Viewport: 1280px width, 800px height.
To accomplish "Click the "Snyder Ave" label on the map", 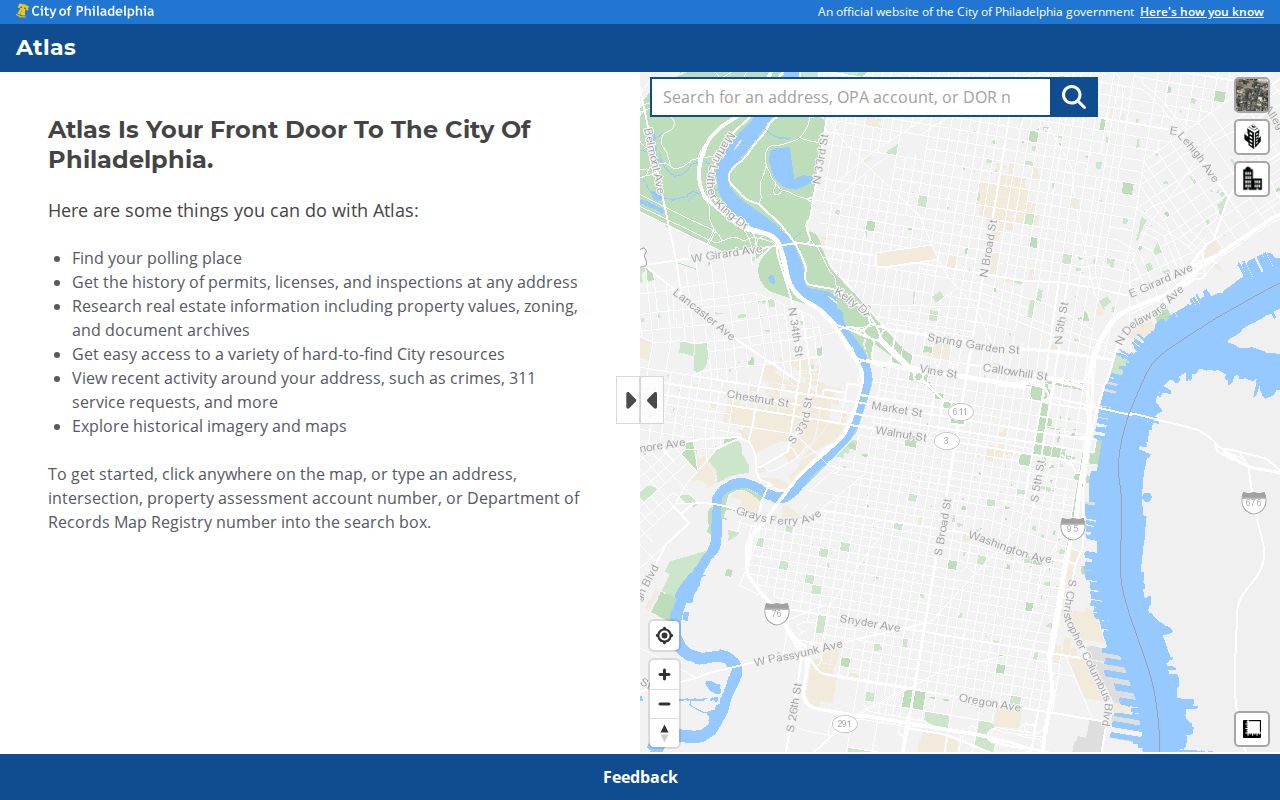I will [870, 623].
